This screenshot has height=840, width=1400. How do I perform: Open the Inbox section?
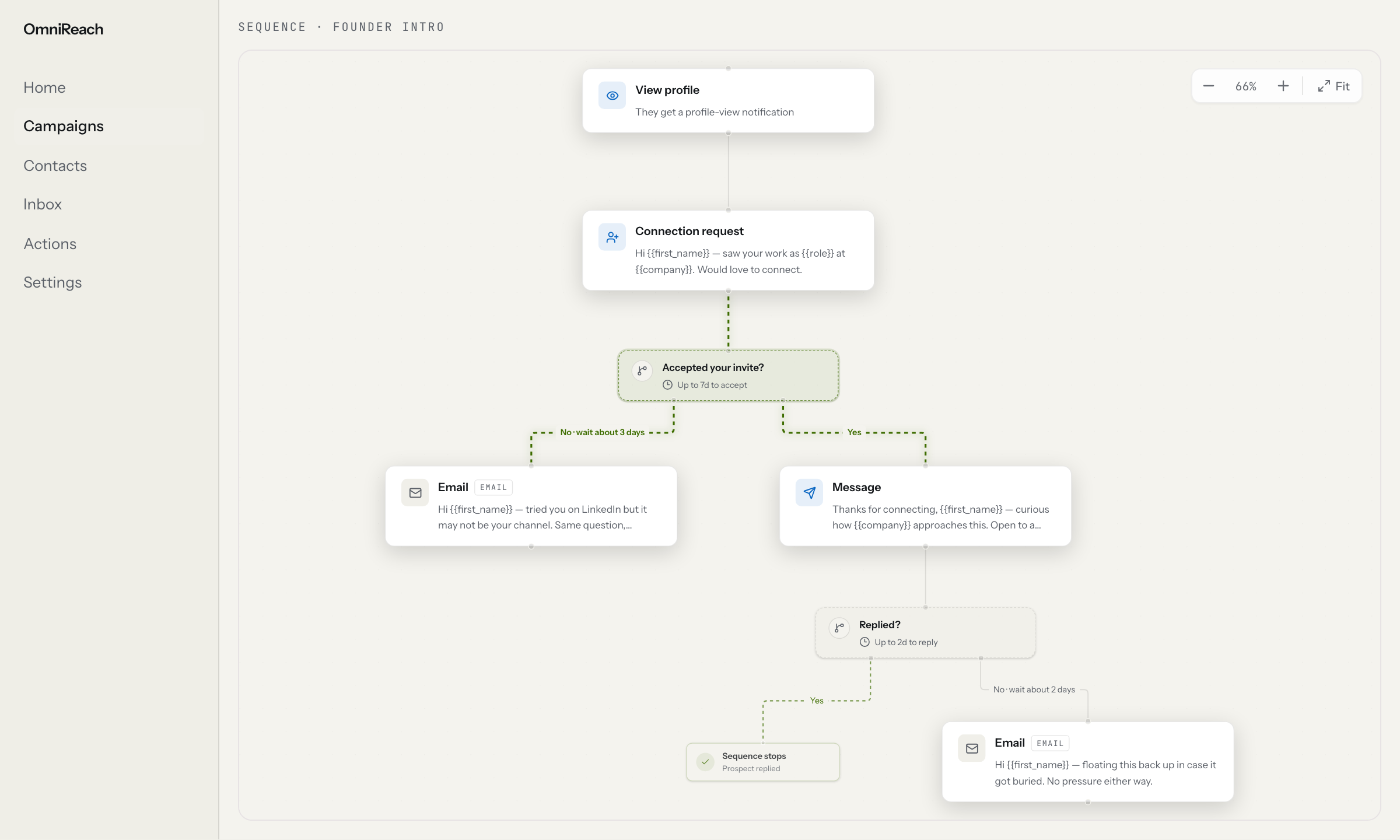click(43, 204)
